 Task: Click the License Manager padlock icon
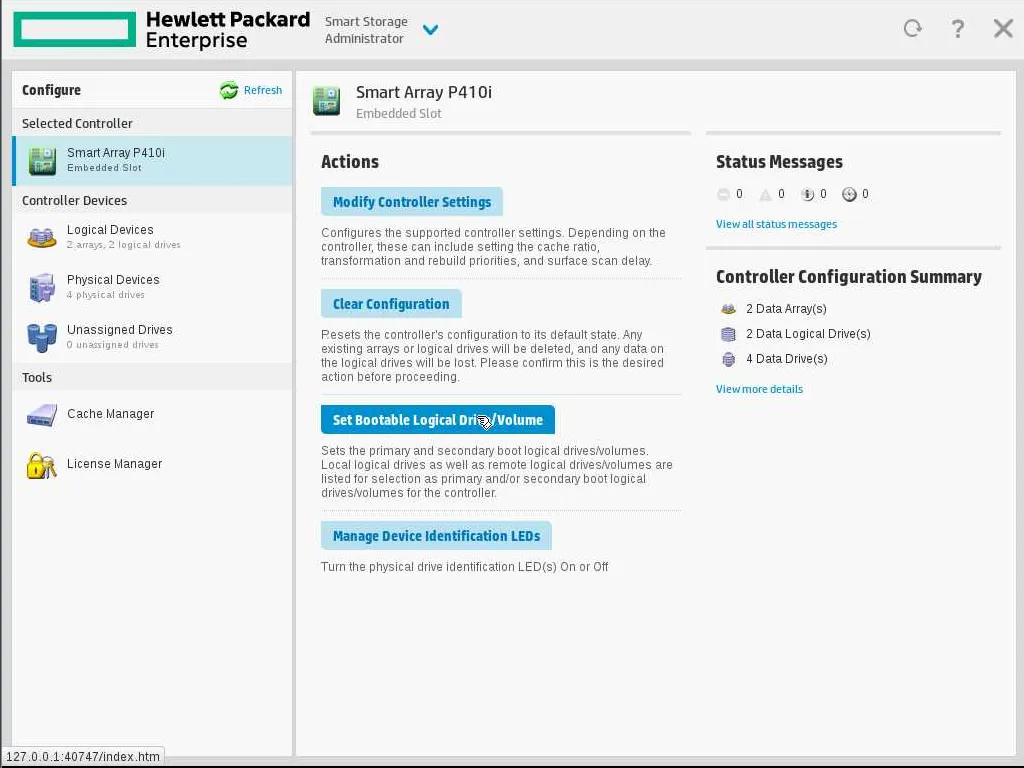point(42,465)
